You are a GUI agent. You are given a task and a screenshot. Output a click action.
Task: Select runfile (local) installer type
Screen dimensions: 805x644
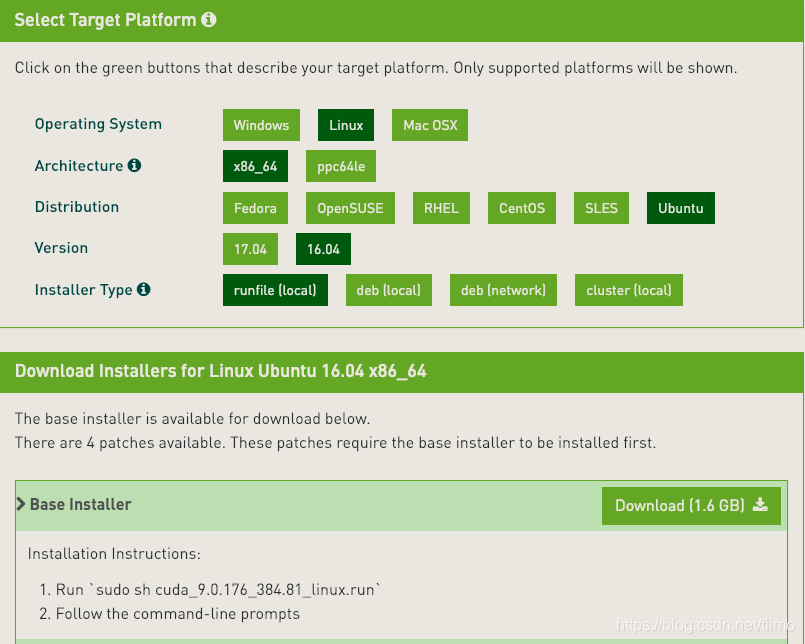[275, 290]
